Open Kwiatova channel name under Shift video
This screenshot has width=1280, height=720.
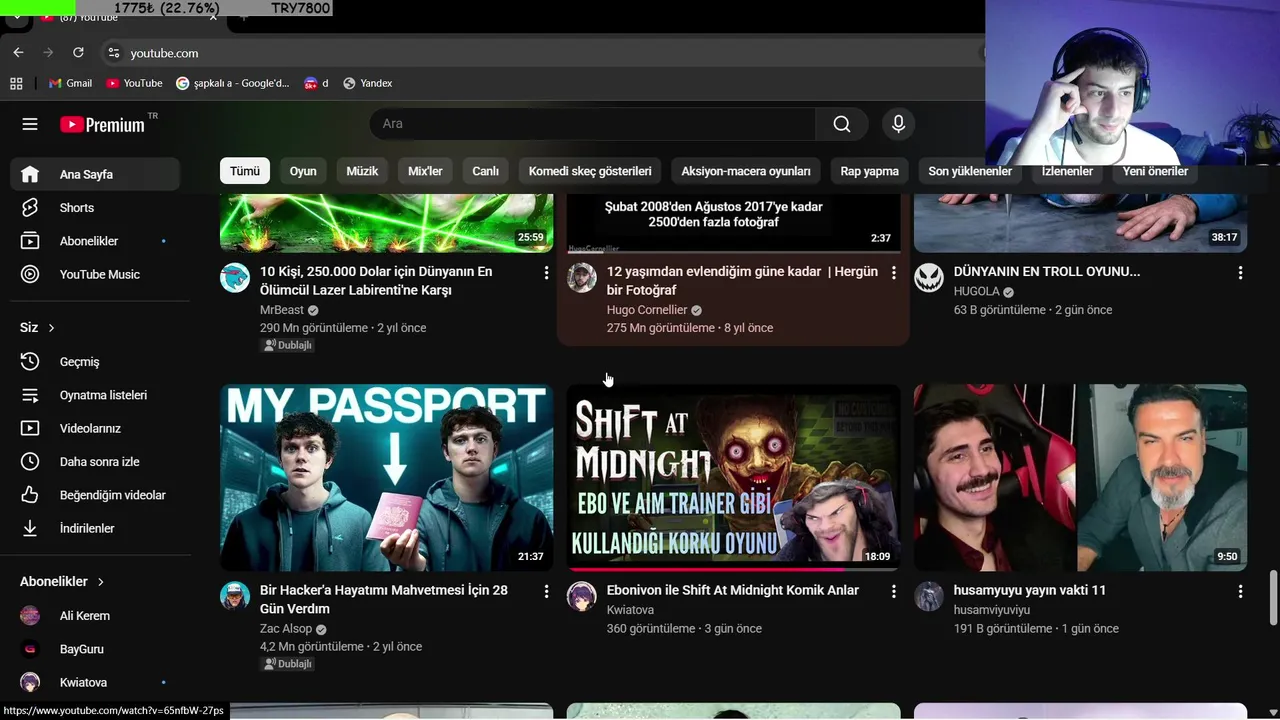point(630,610)
